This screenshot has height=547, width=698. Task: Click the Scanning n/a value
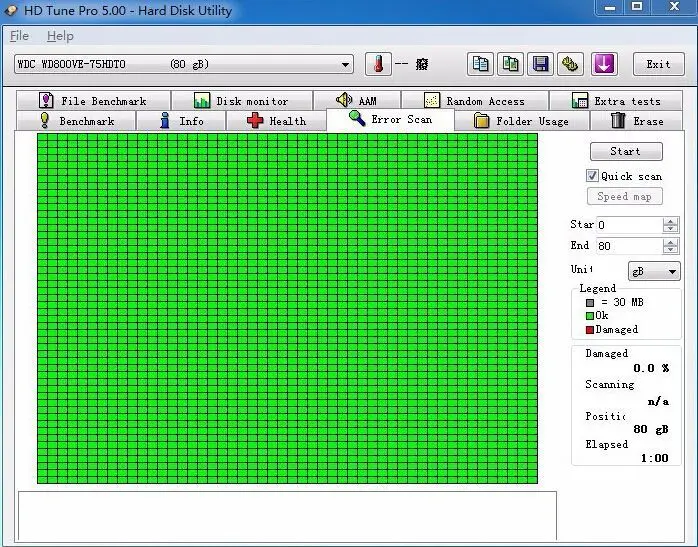click(x=658, y=401)
